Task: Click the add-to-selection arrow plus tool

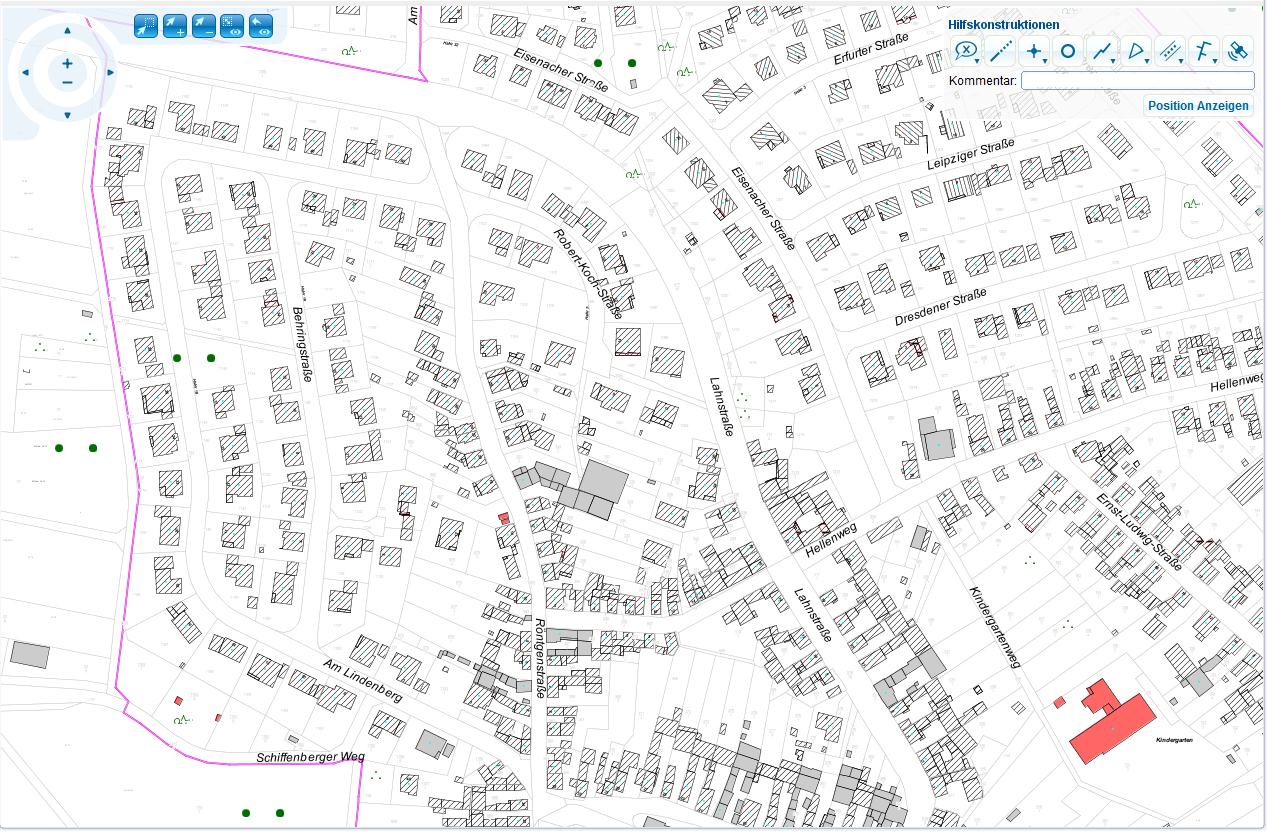Action: [175, 25]
